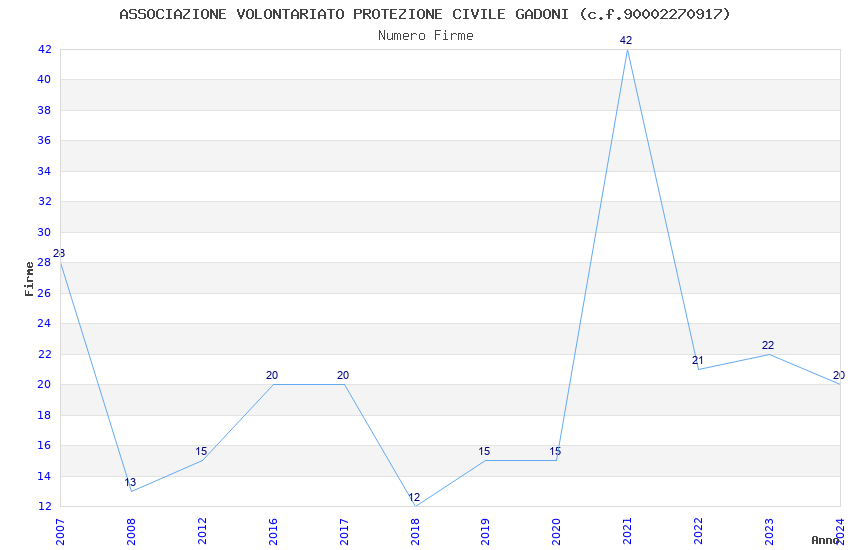Click the 2012 x-axis year label
Viewport: 850px width, 550px height.
coord(202,532)
